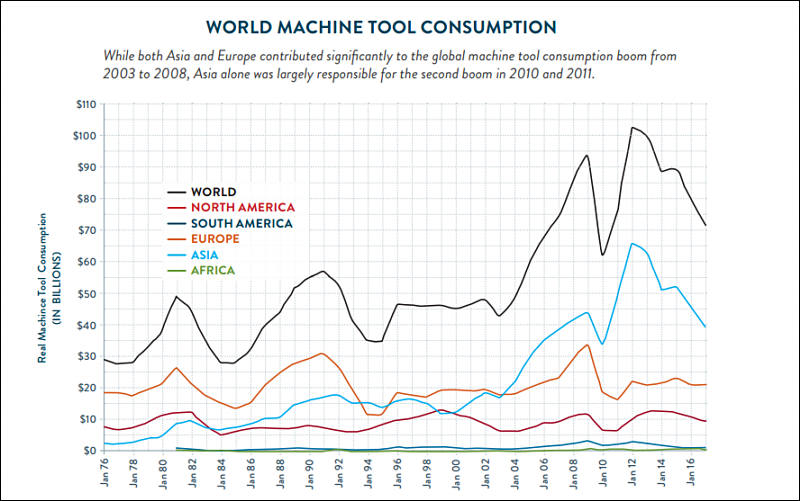Click the Jan 84 x-axis label
Image resolution: width=800 pixels, height=501 pixels.
pyautogui.click(x=222, y=472)
